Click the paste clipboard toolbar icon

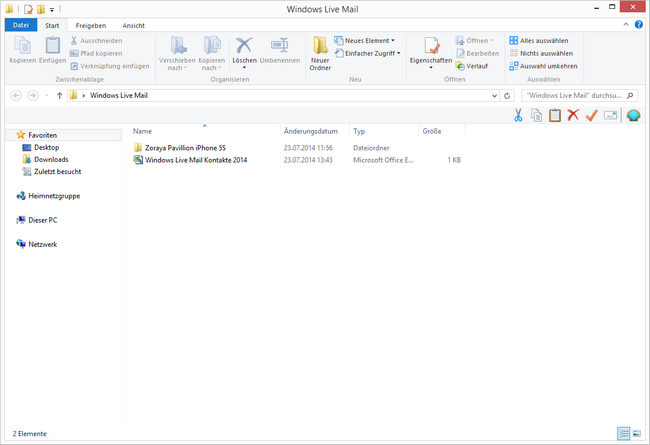coord(555,115)
